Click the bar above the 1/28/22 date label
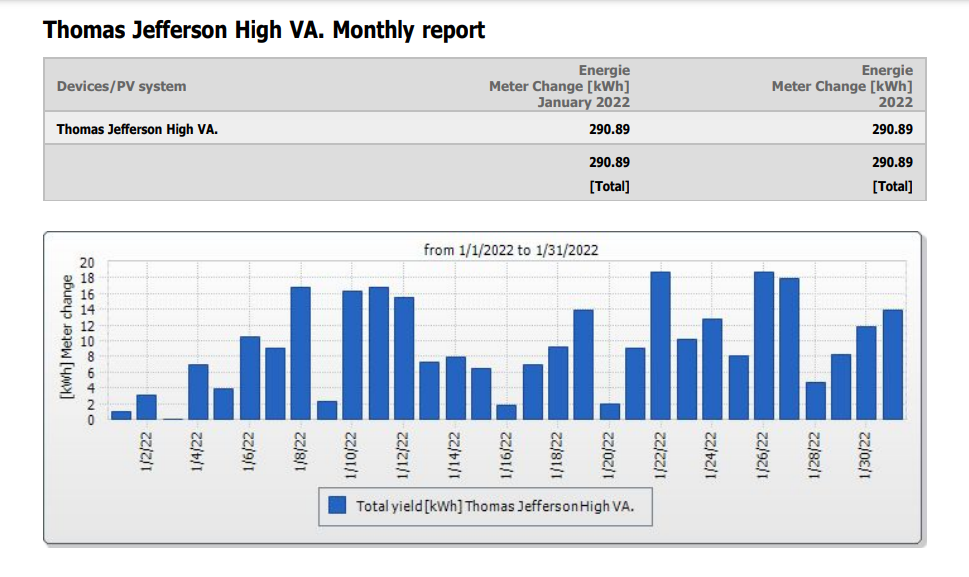The image size is (969, 577). 816,401
